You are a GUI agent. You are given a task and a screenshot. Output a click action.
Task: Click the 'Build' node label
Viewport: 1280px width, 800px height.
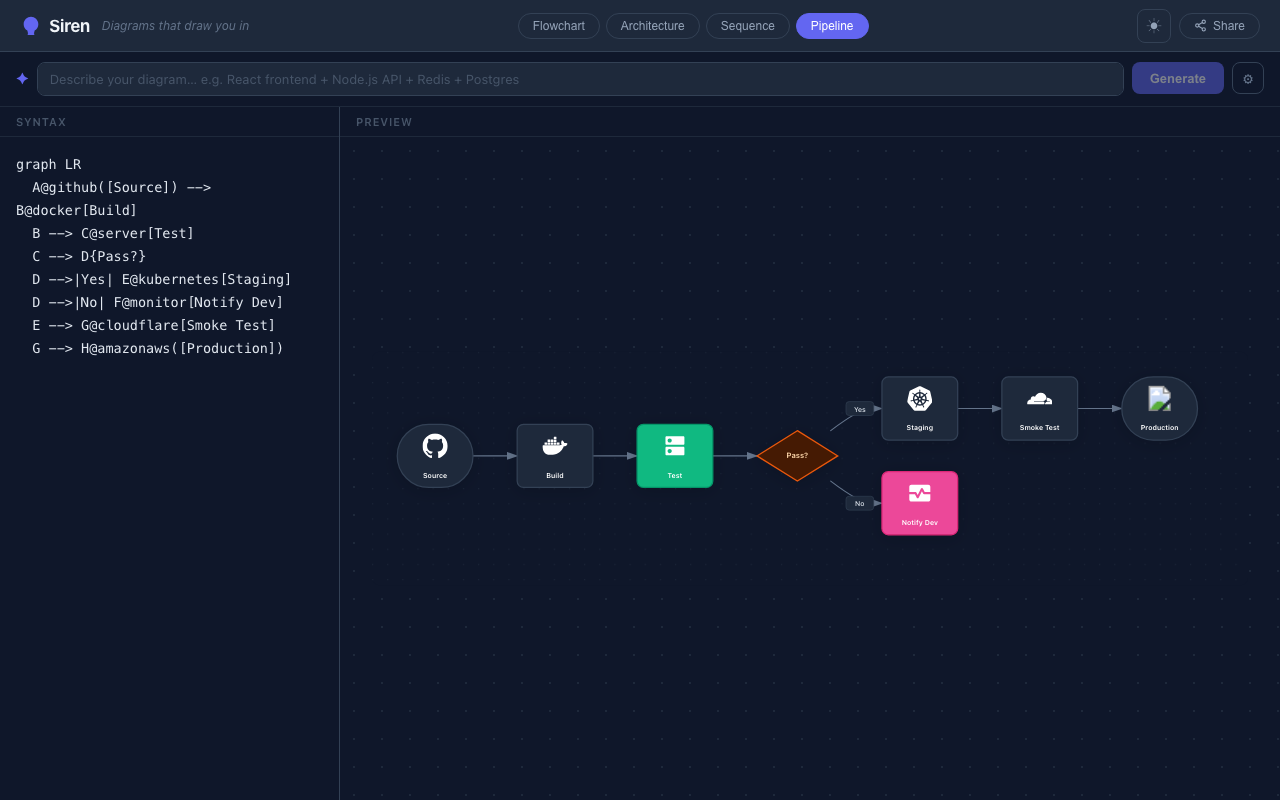555,475
